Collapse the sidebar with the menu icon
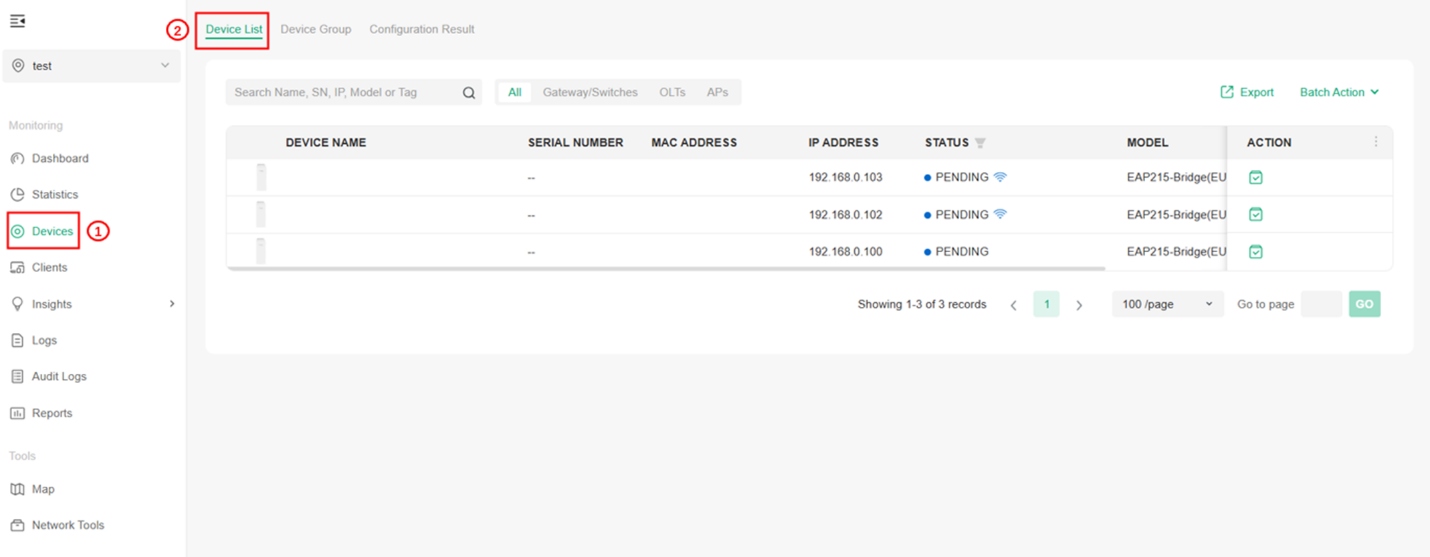Screen dimensions: 1430x557 [x=17, y=21]
